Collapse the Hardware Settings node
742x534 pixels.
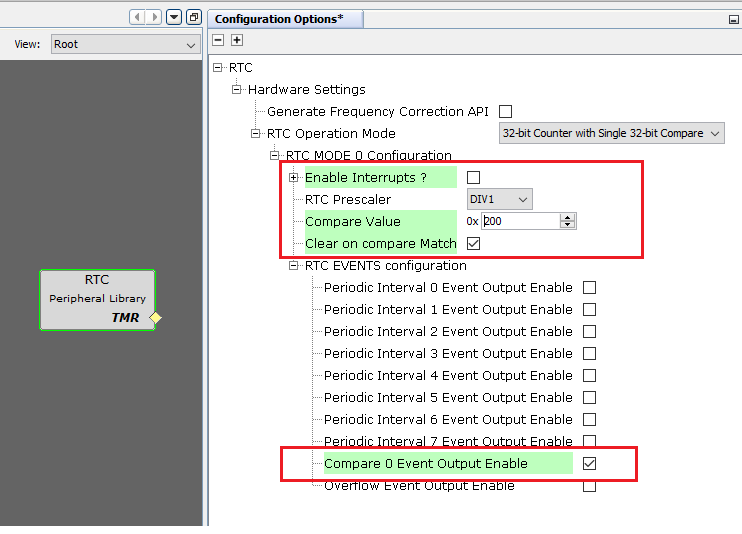(236, 89)
